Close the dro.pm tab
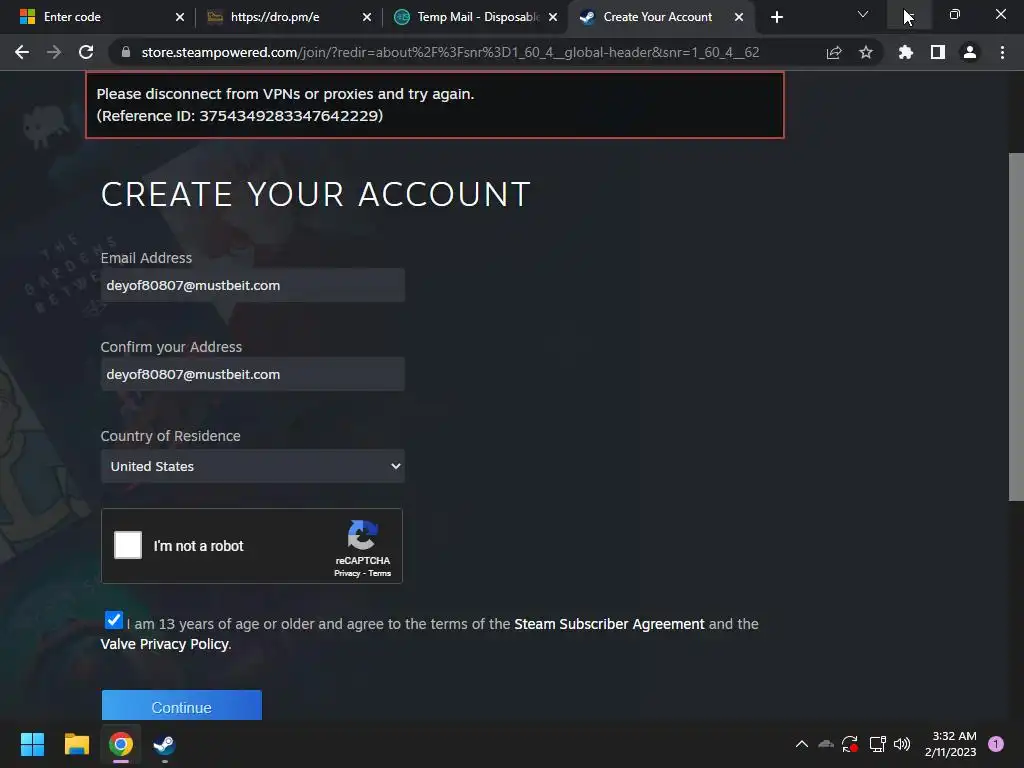 [x=367, y=17]
